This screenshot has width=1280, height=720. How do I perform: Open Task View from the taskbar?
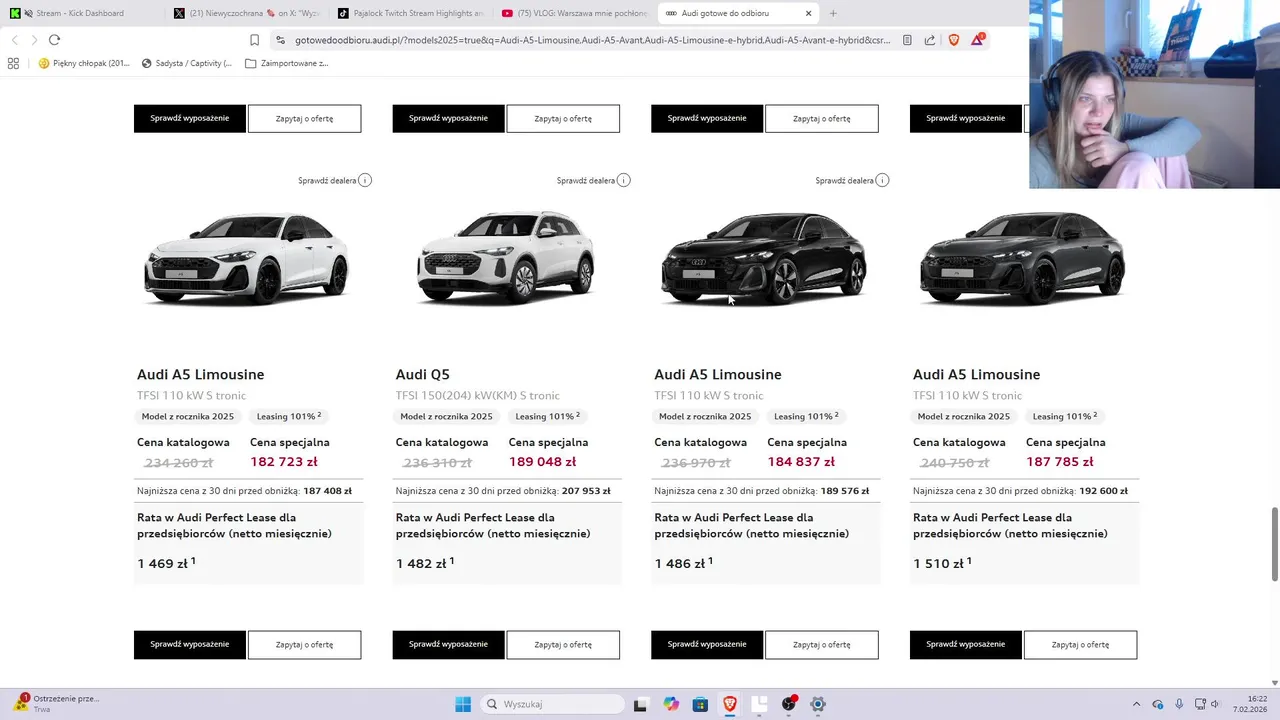[640, 704]
